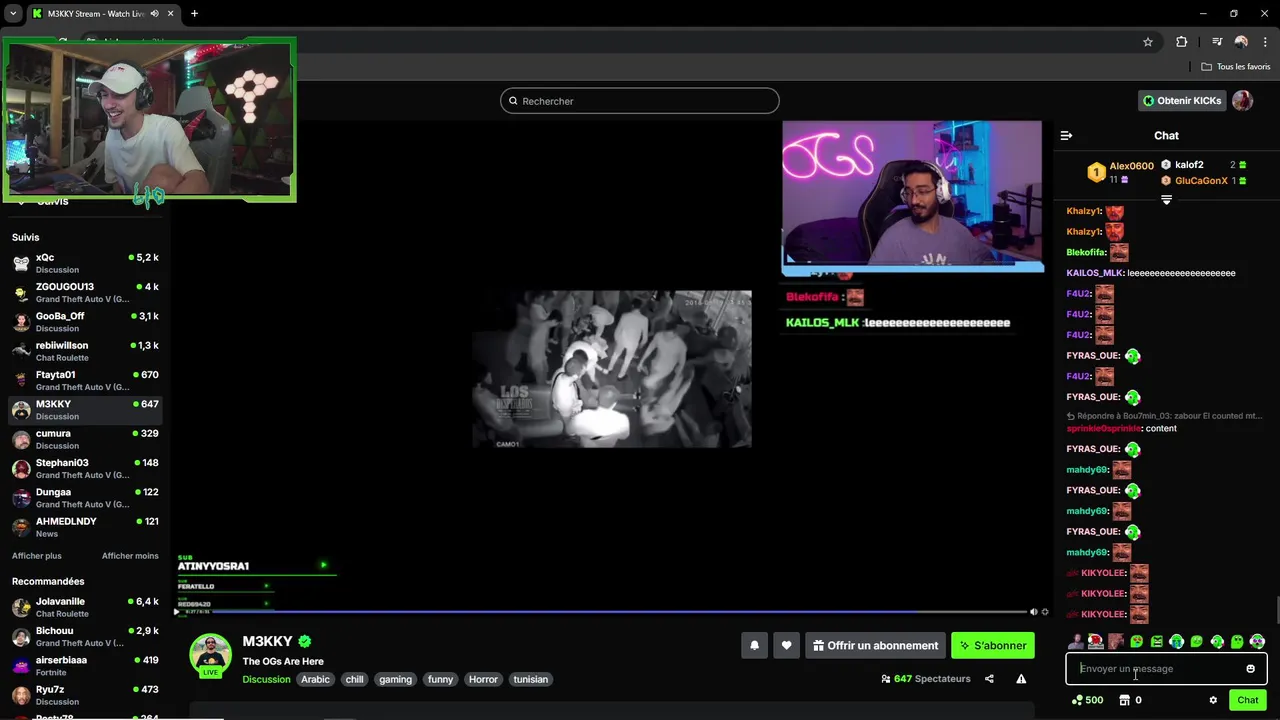1280x720 pixels.
Task: Mute the tab via speaker icon
Action: [153, 14]
